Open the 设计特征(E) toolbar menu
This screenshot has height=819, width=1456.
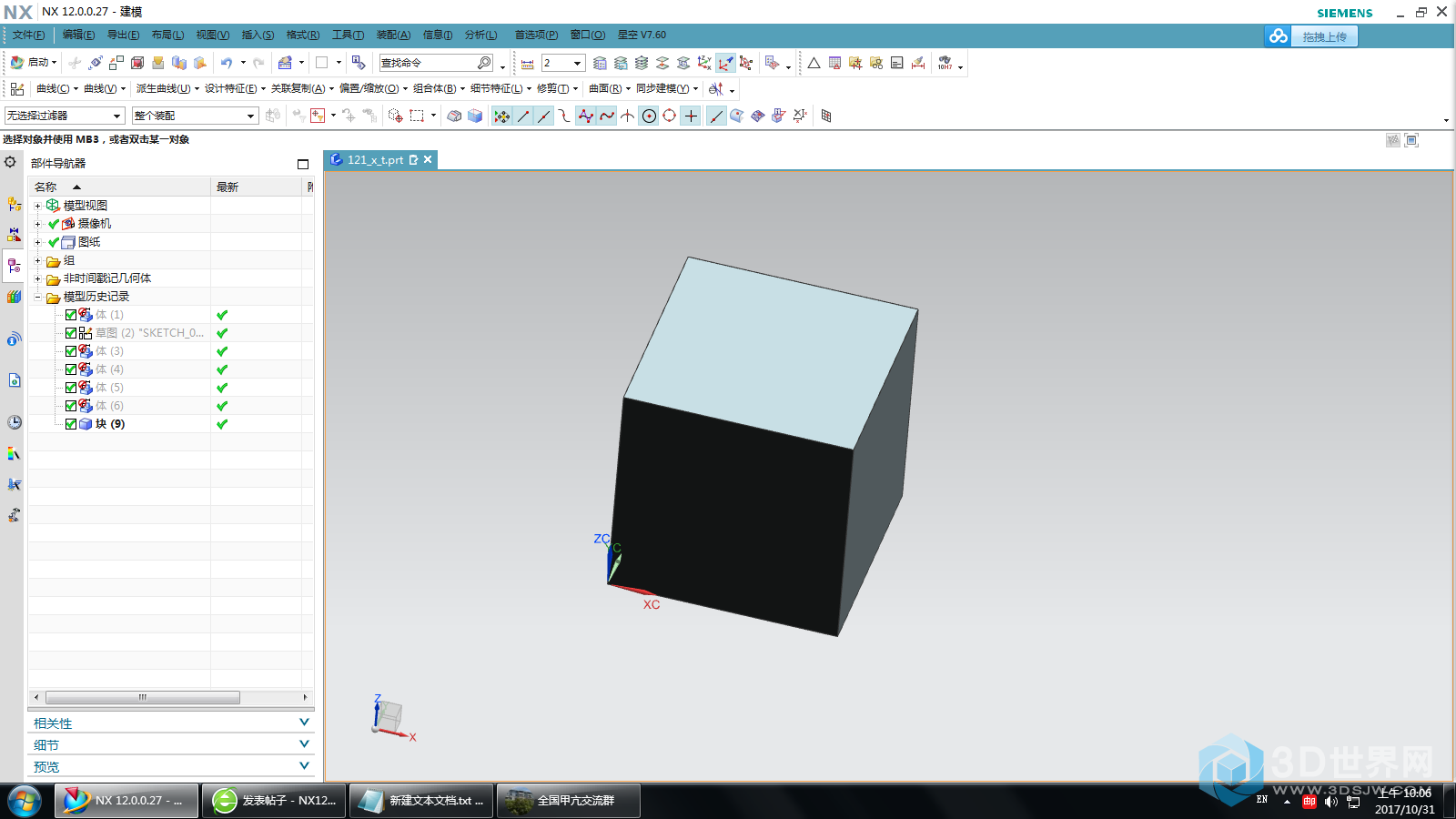pyautogui.click(x=235, y=88)
